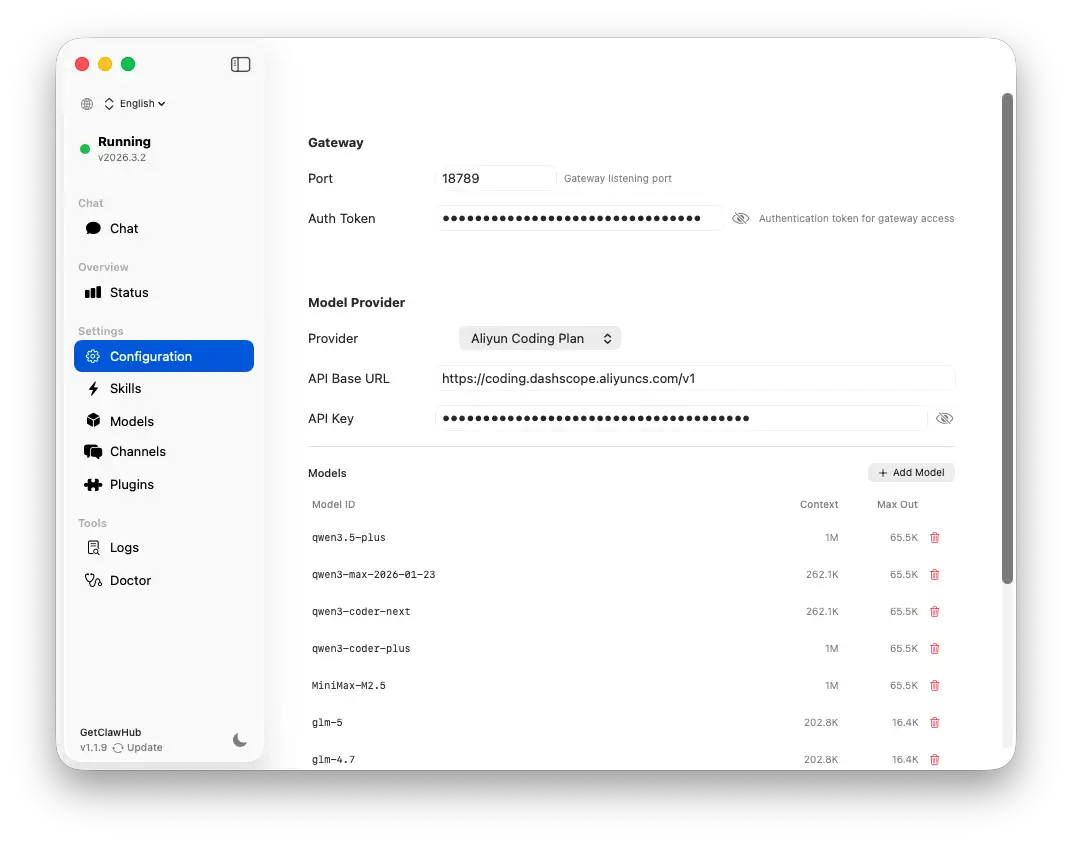
Task: Show the hidden API Key
Action: click(x=944, y=418)
